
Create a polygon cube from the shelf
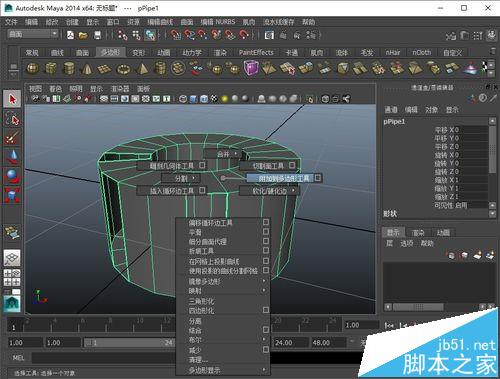51,68
